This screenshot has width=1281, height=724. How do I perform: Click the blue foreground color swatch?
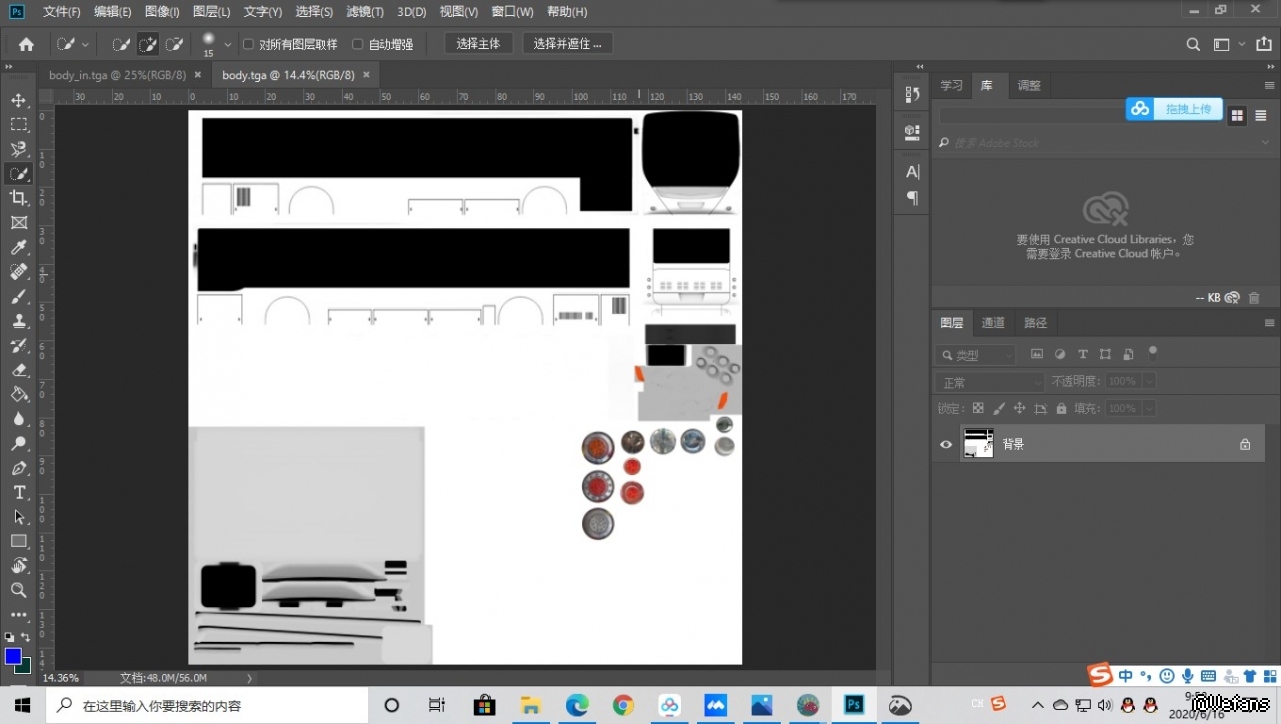pyautogui.click(x=13, y=656)
